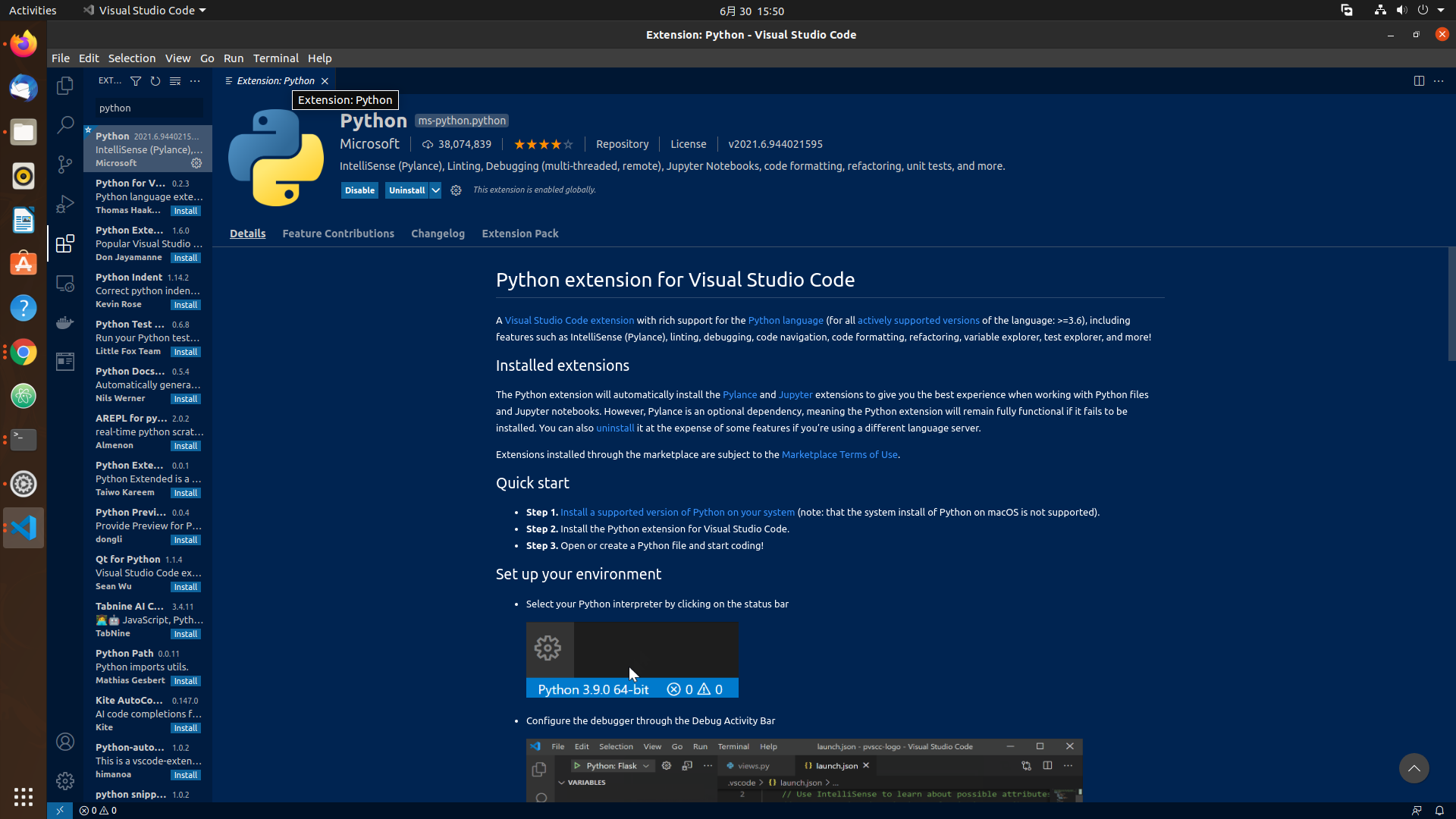1456x819 pixels.
Task: Open the Docker view in activity bar
Action: pos(65,322)
